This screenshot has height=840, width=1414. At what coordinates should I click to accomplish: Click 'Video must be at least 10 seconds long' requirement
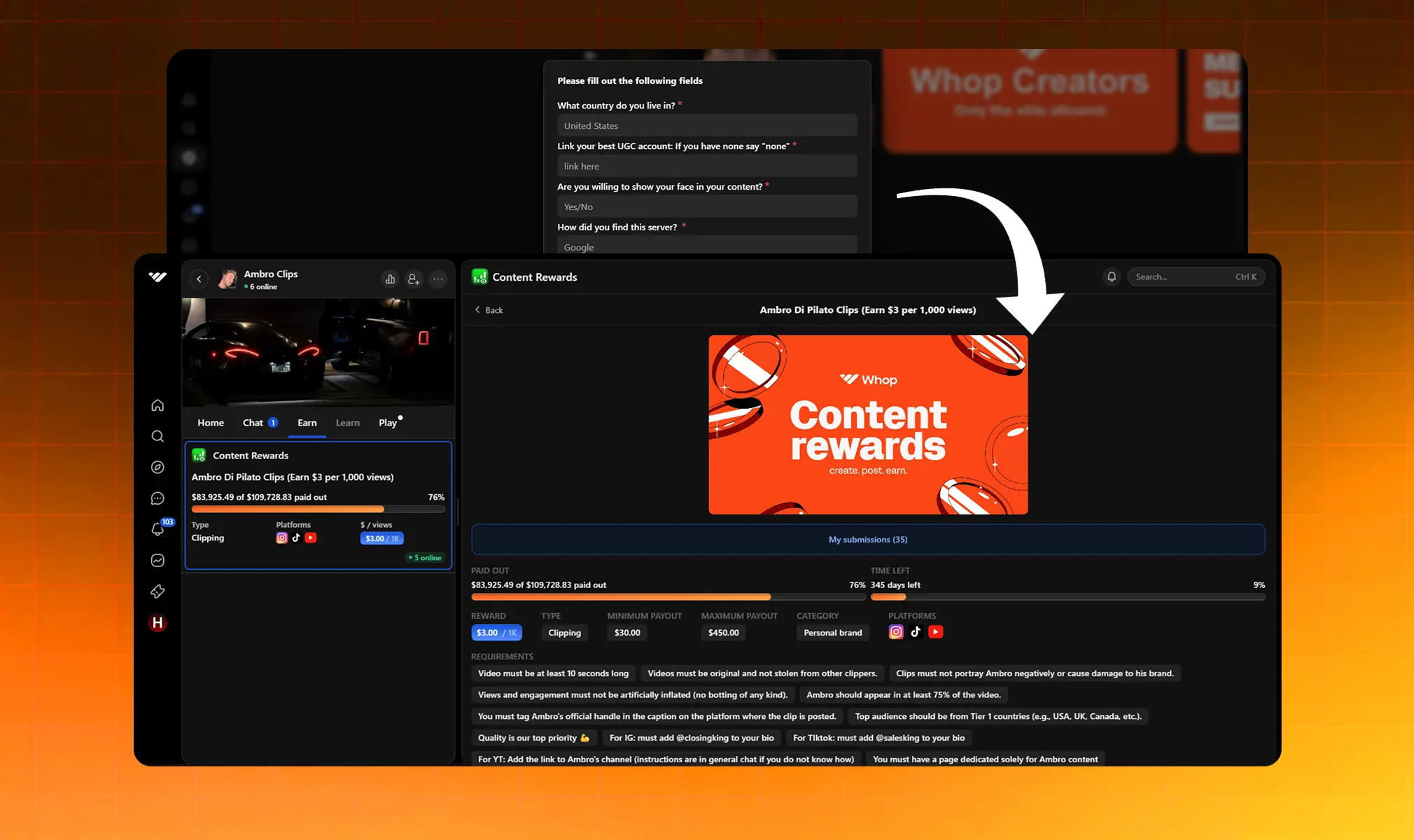point(553,673)
